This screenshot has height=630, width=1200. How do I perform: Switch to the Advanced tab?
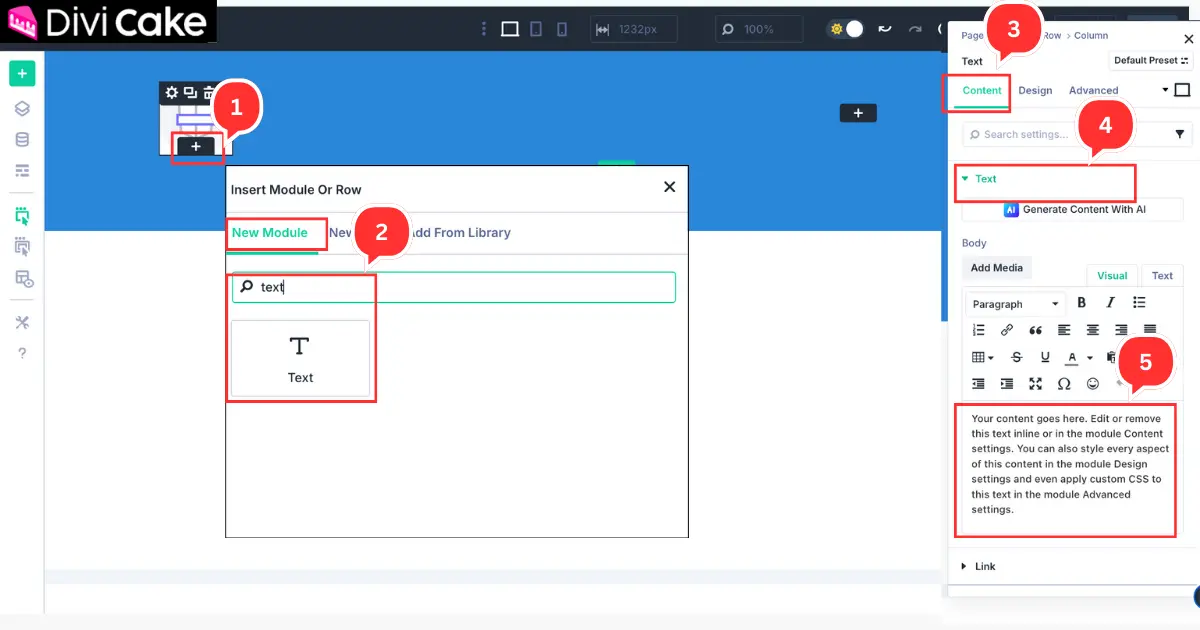pos(1093,90)
